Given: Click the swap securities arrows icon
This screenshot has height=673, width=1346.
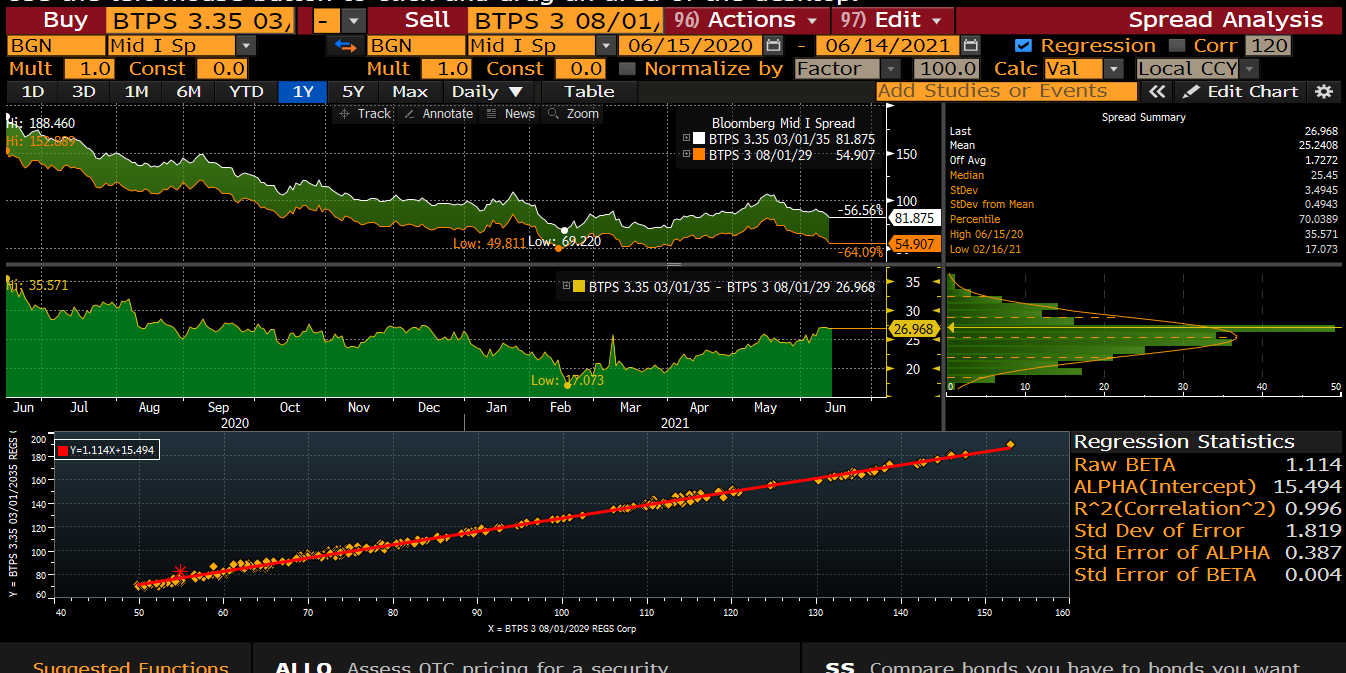Looking at the screenshot, I should (x=345, y=45).
